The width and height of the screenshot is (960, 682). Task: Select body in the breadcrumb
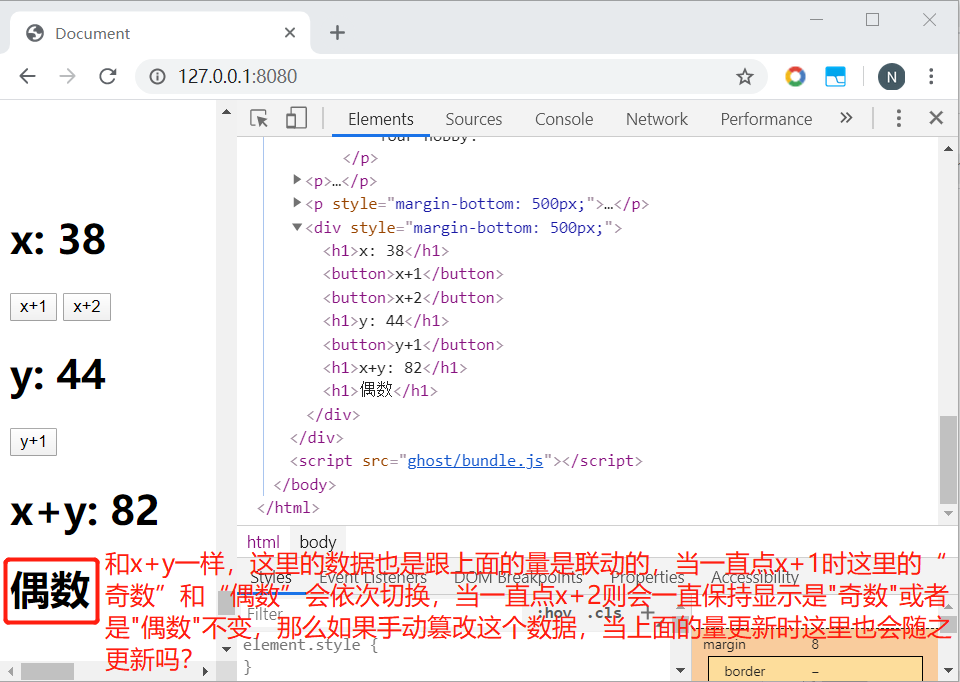coord(318,542)
